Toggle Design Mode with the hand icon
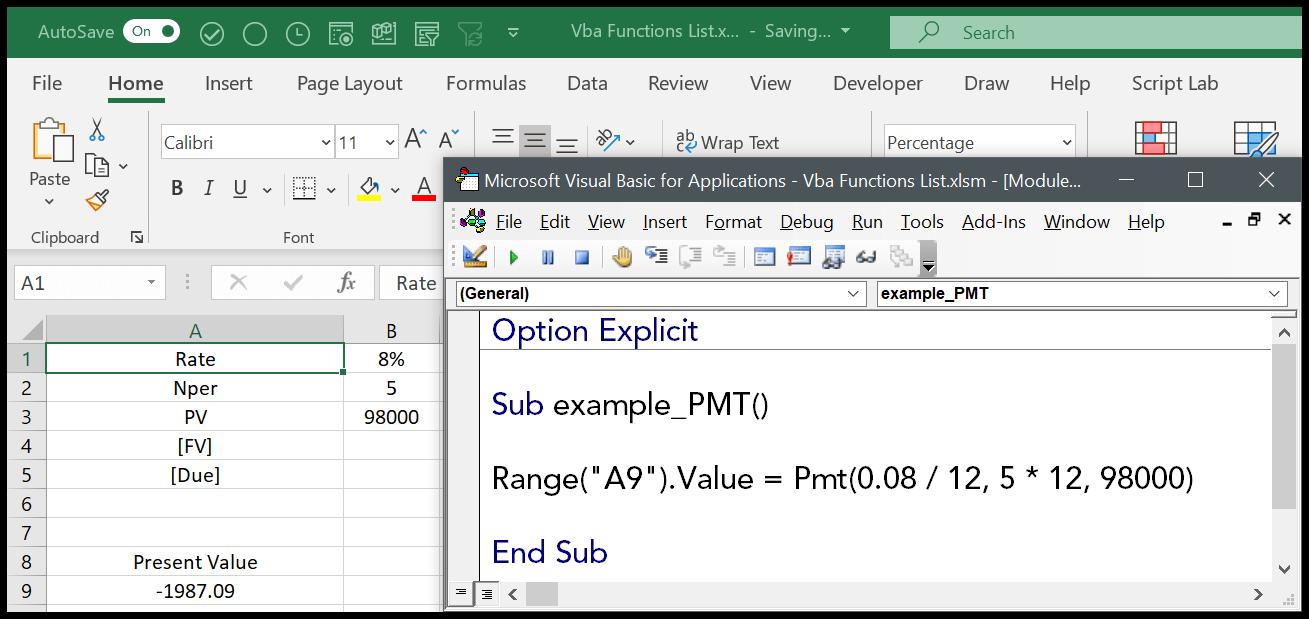This screenshot has height=619, width=1309. pos(622,257)
